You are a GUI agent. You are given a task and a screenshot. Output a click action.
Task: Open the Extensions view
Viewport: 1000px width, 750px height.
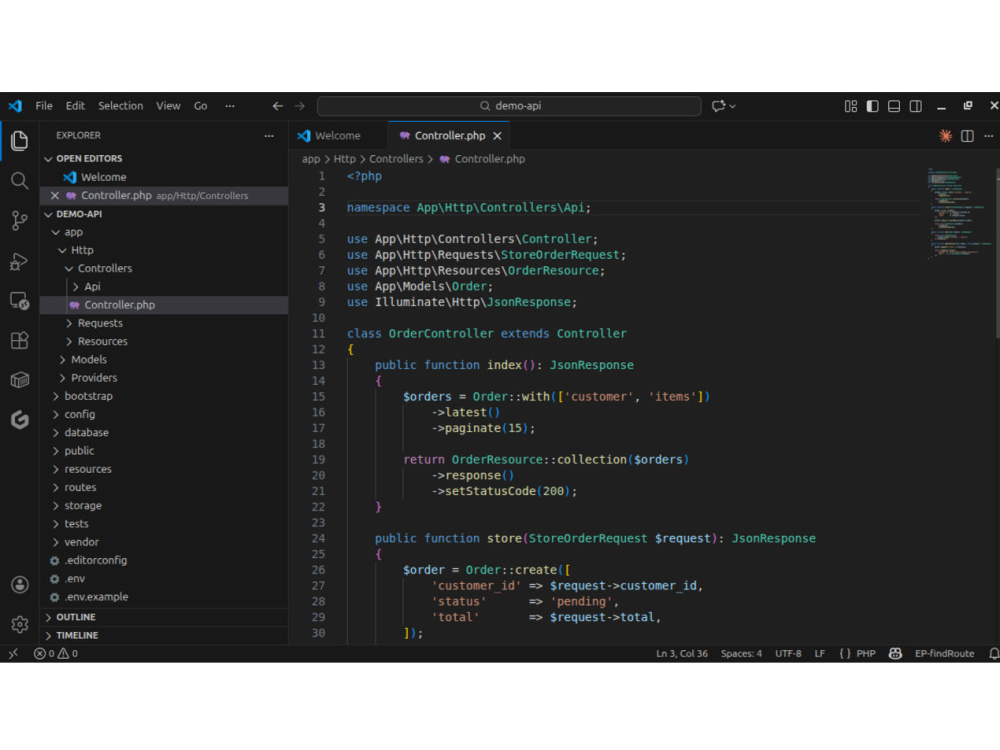19,341
